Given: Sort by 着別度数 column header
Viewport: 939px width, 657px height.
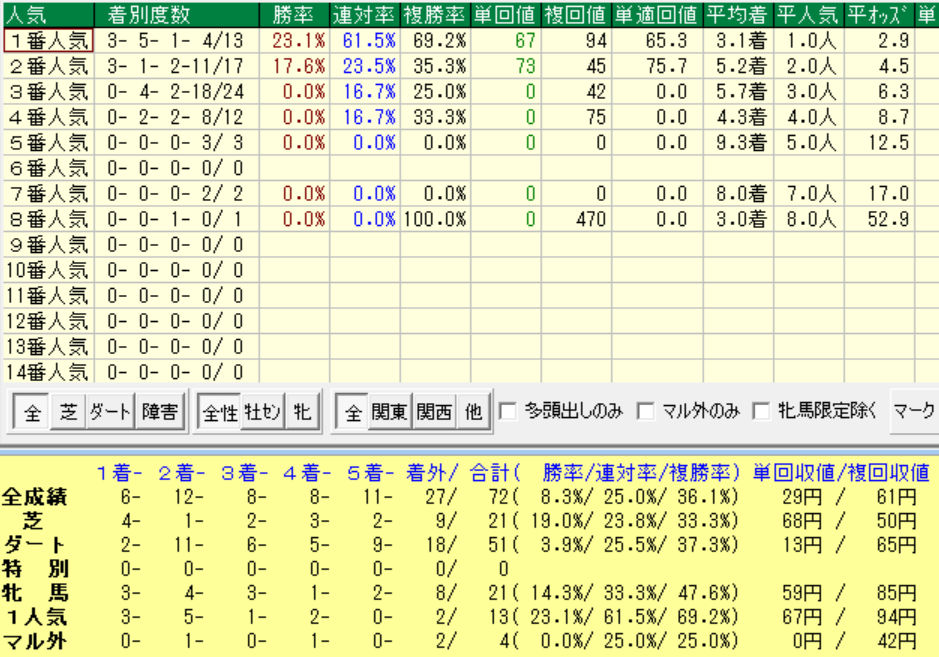Looking at the screenshot, I should (177, 15).
